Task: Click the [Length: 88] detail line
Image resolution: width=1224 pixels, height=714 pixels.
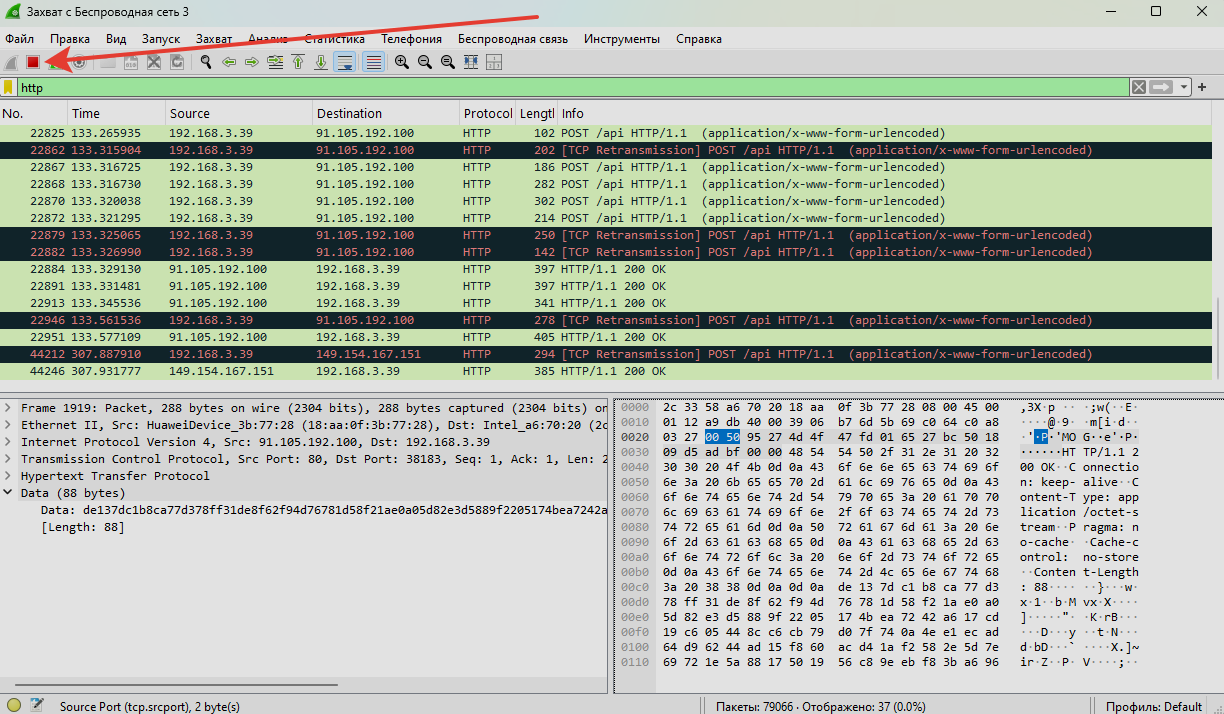Action: coord(83,527)
